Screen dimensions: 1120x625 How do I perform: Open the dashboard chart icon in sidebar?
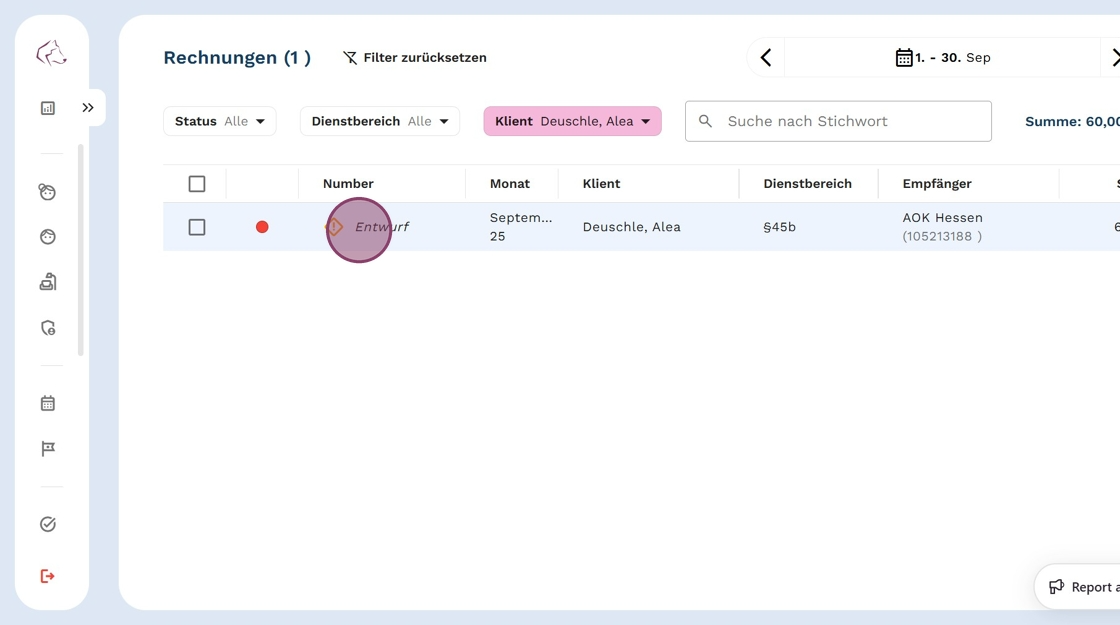pos(48,108)
